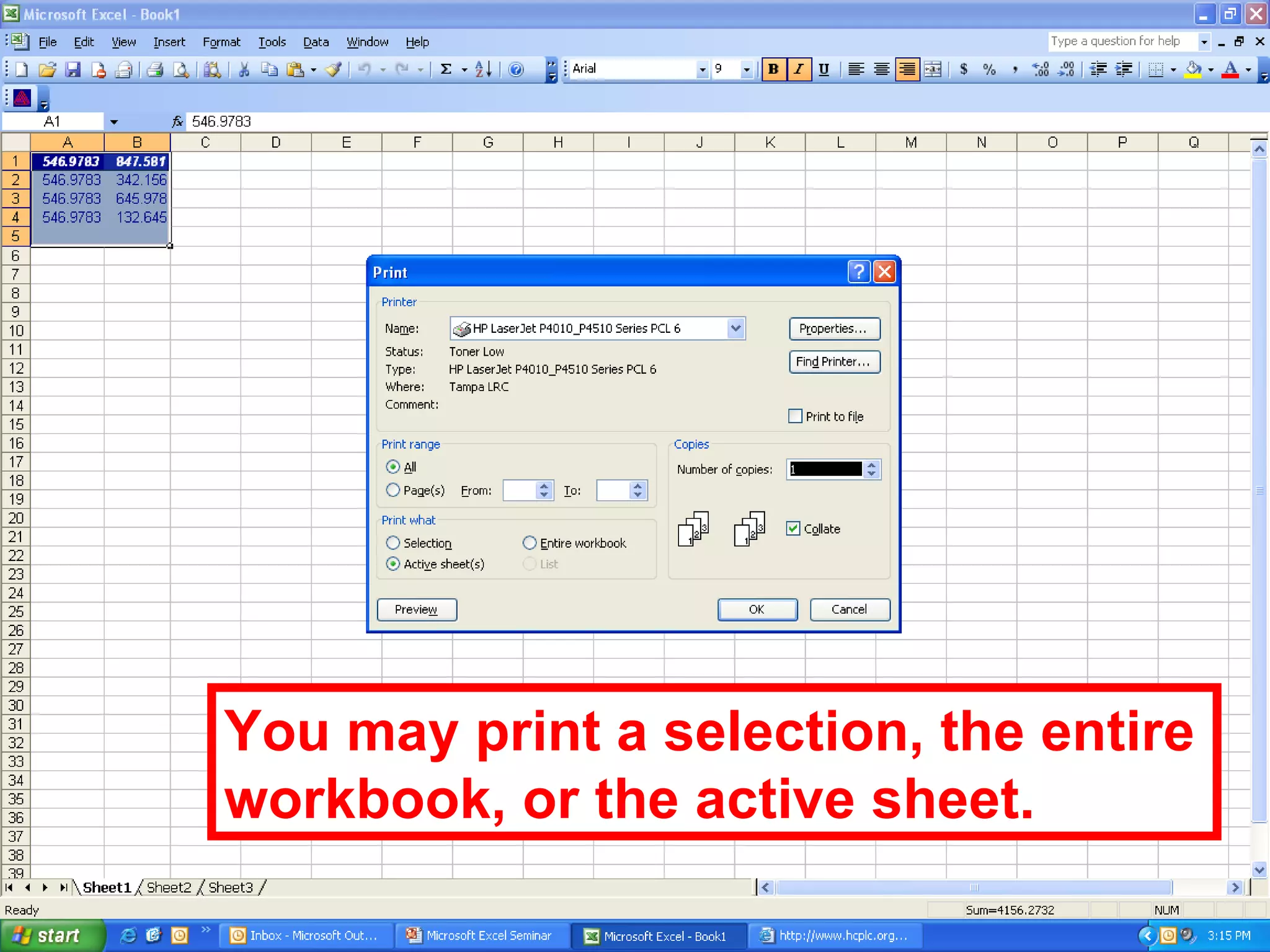Switch to Sheet2 tab
The image size is (1270, 952).
point(169,888)
